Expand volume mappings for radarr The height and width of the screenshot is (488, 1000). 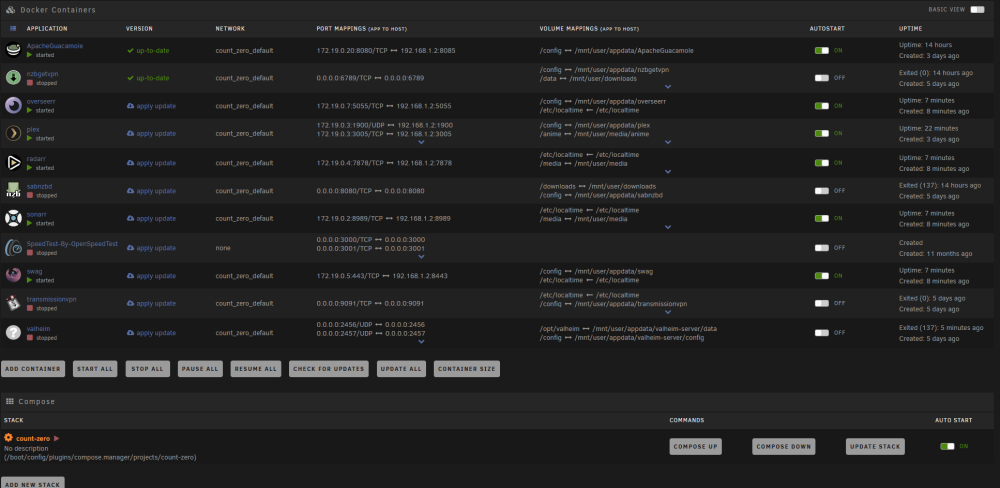point(668,172)
